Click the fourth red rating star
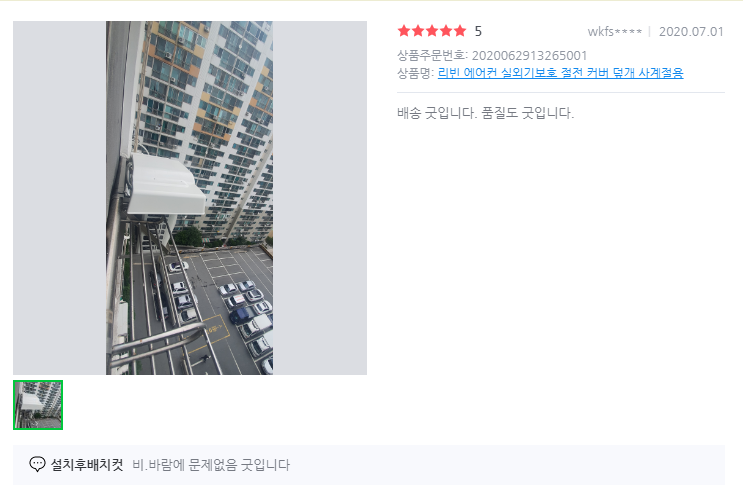 (x=446, y=31)
